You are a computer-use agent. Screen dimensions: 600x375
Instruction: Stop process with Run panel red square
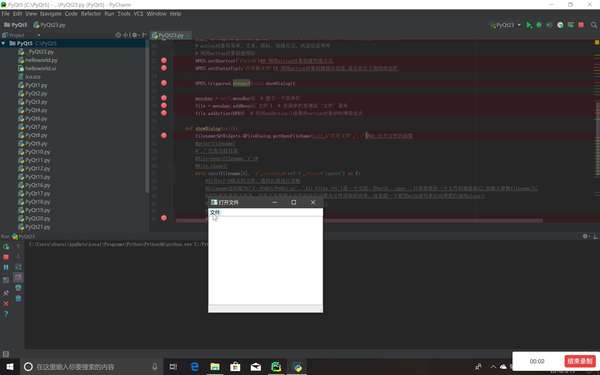pos(6,257)
